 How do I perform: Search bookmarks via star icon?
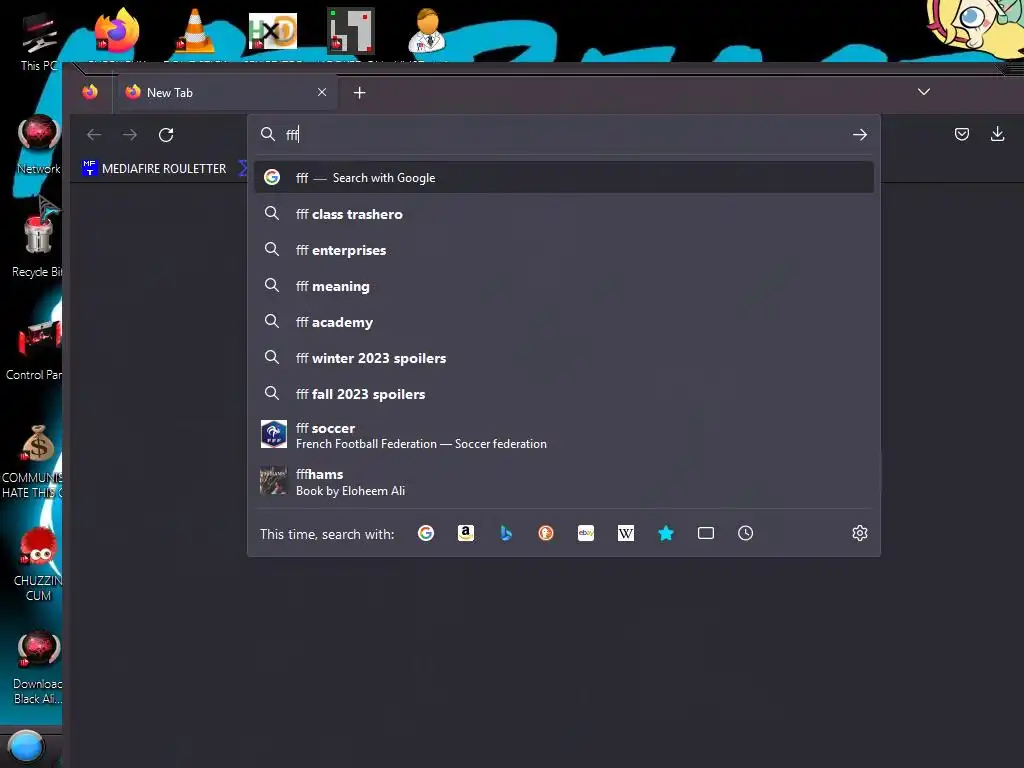click(665, 534)
